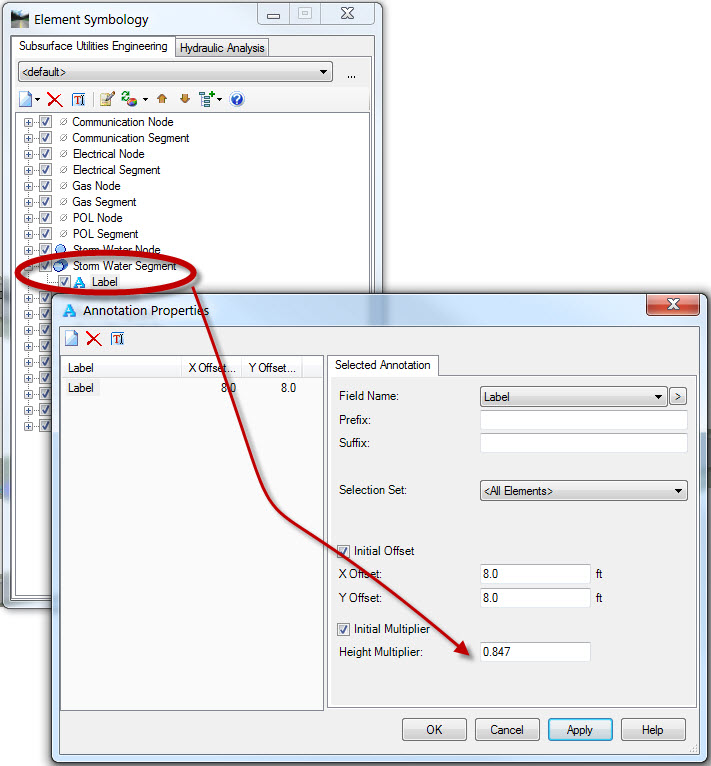Close Annotation Properties dialog
The height and width of the screenshot is (766, 711).
point(673,304)
